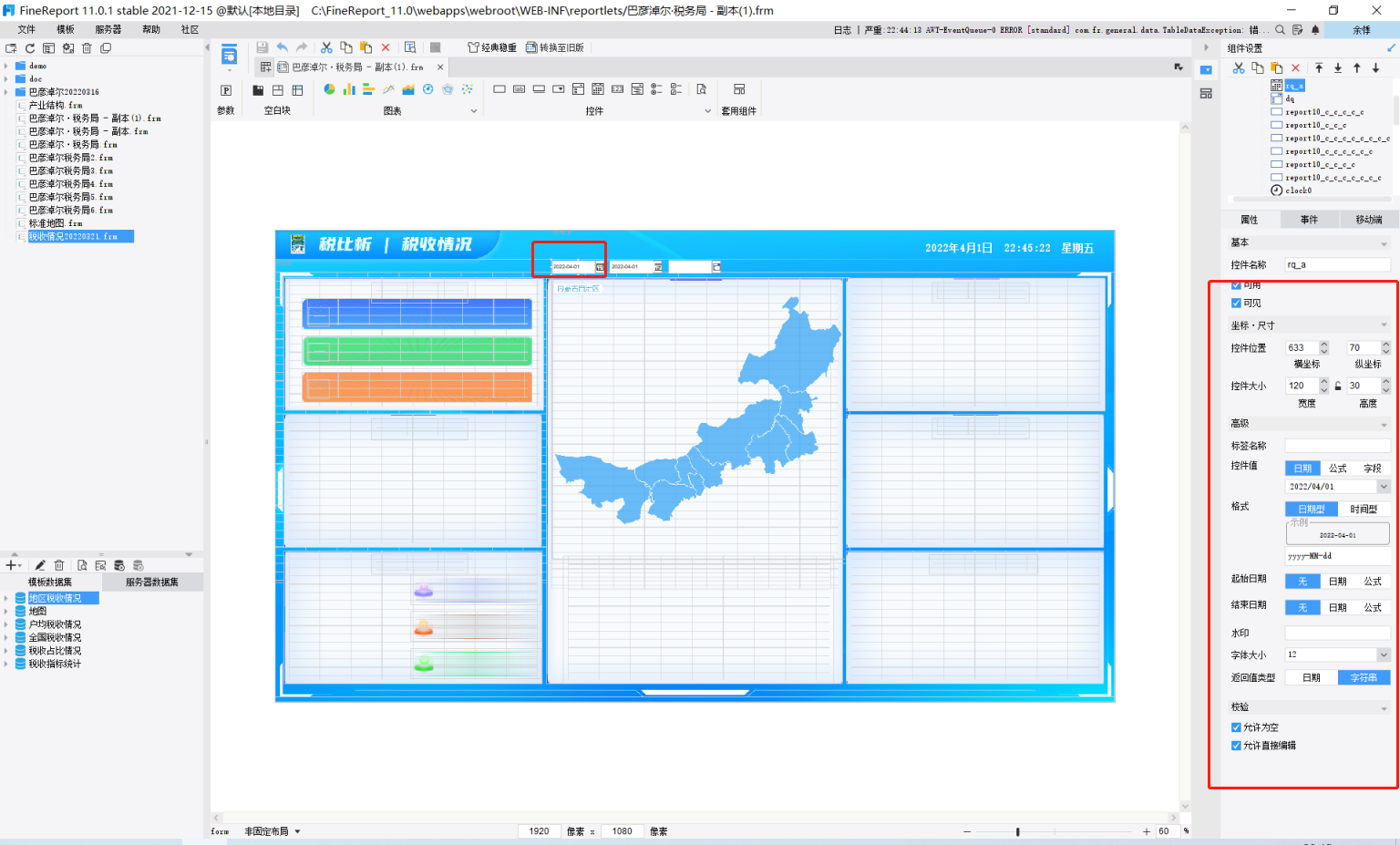Screen dimensions: 1400x845
Task: Insert a scatter chart component
Action: pyautogui.click(x=468, y=89)
